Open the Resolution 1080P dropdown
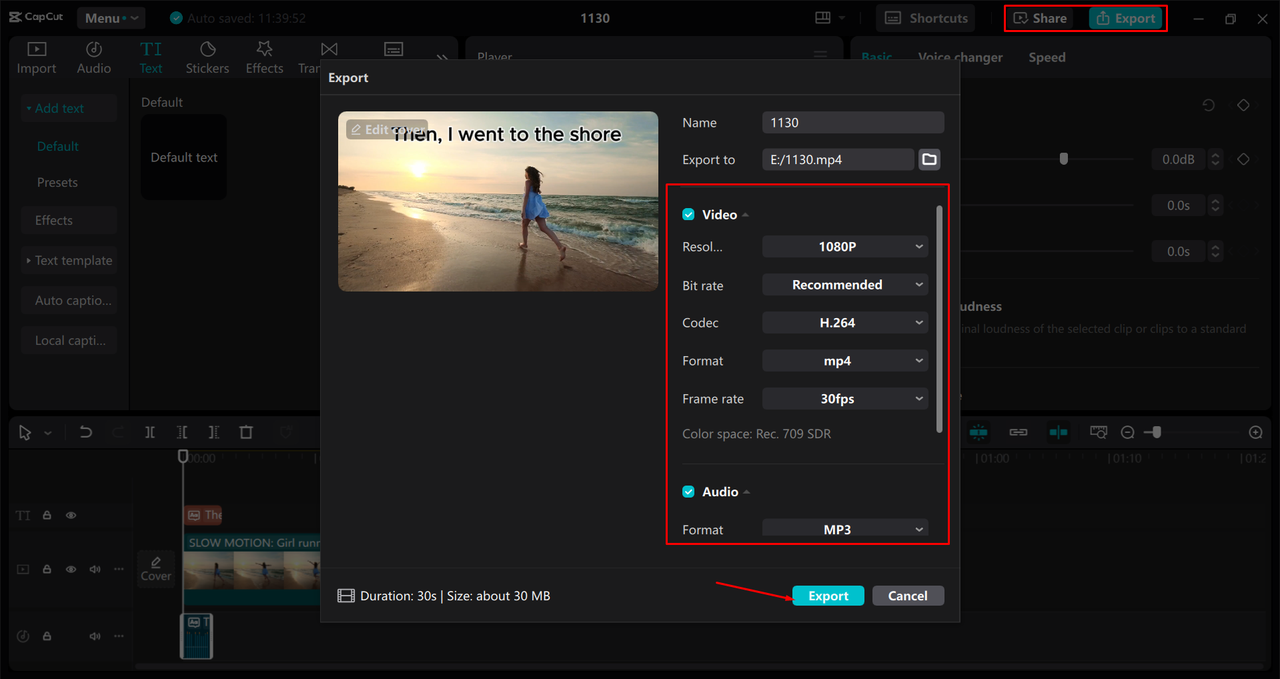The height and width of the screenshot is (679, 1280). click(845, 247)
